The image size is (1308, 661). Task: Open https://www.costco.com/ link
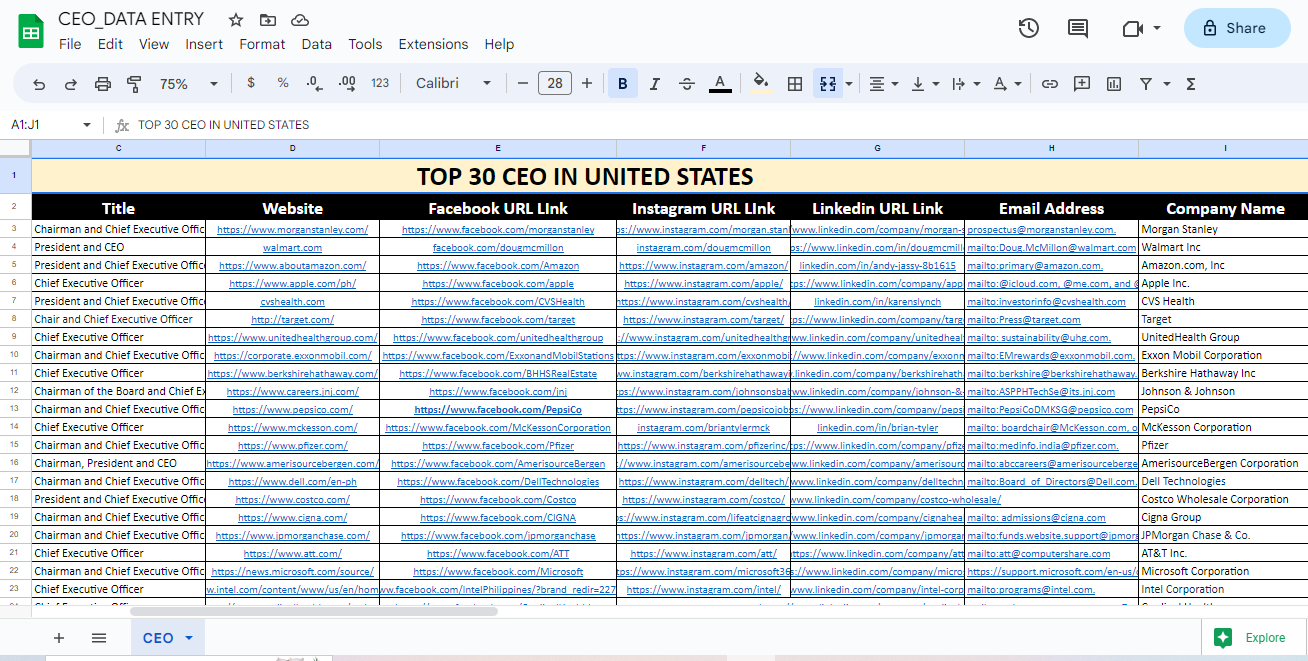292,500
